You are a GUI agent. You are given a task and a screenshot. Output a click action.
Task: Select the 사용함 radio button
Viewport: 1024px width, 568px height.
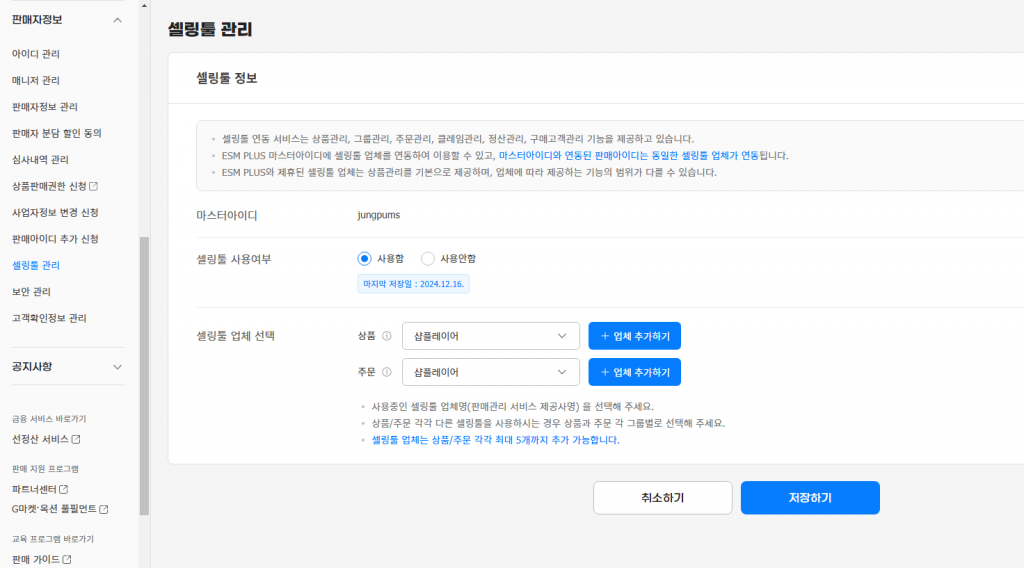click(x=364, y=259)
